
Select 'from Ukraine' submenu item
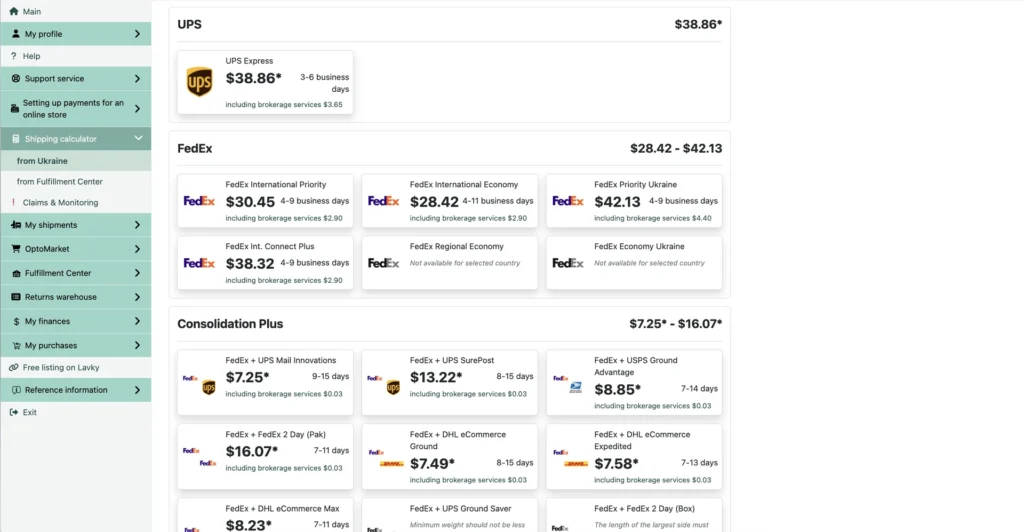76,161
